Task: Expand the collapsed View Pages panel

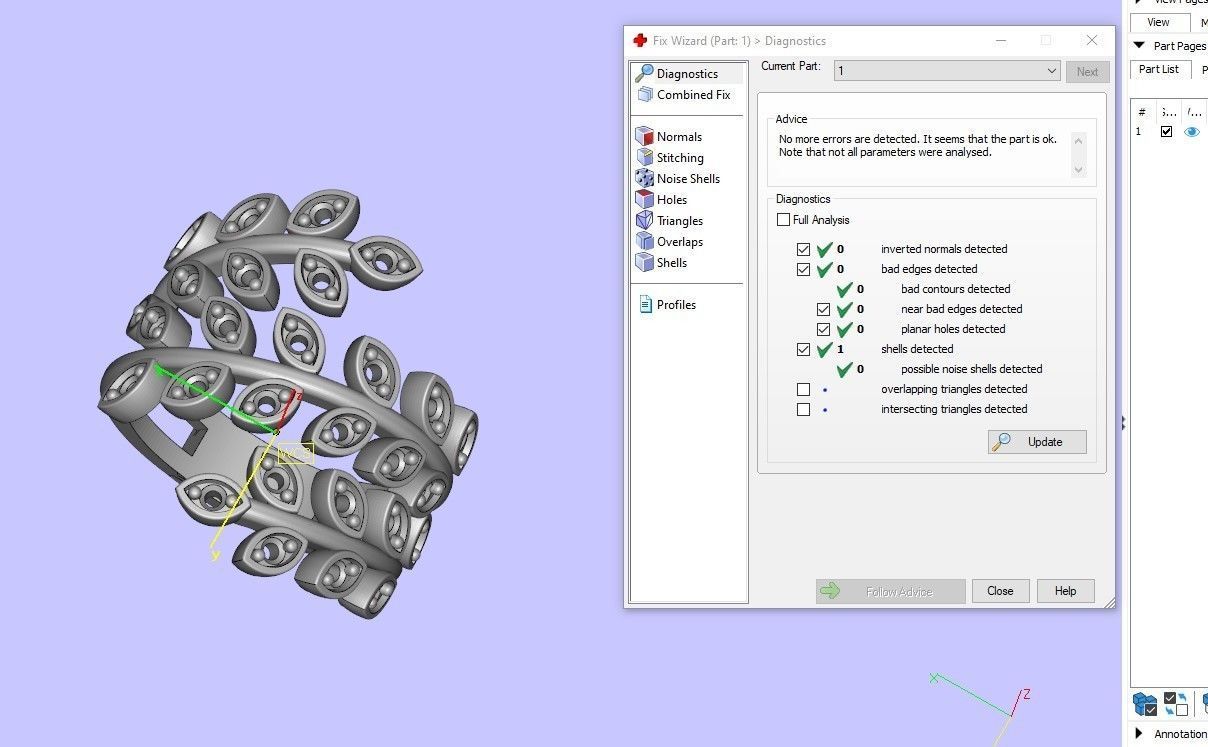Action: point(1139,2)
